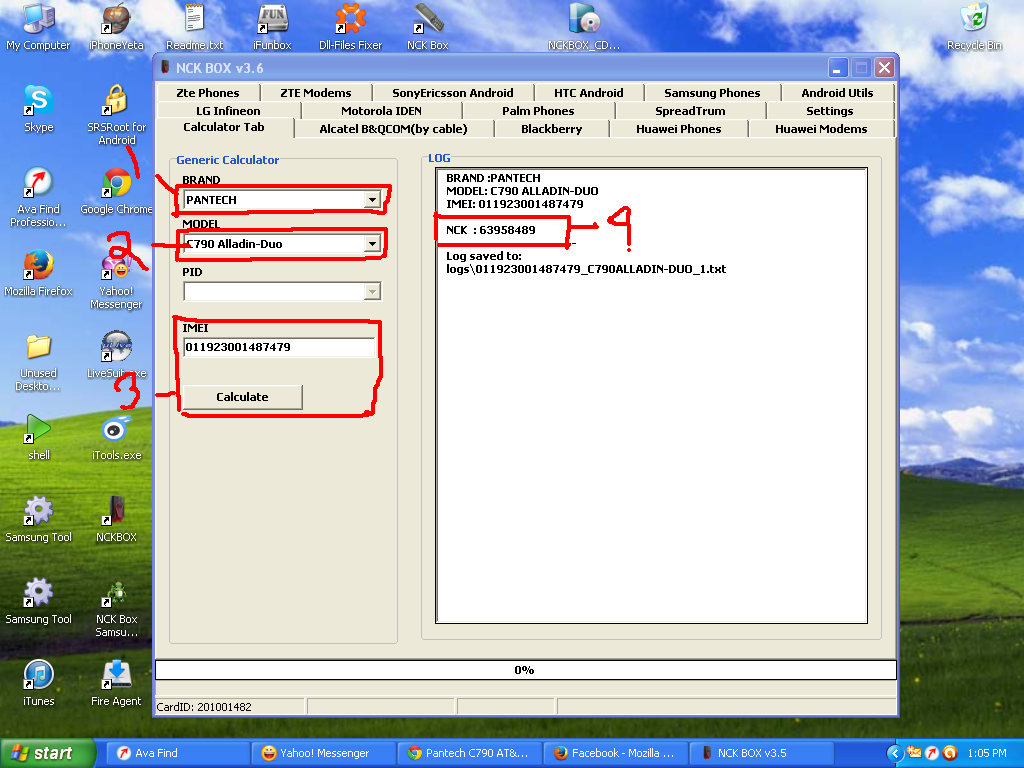Click the Windows start button
1024x768 pixels.
[x=47, y=753]
